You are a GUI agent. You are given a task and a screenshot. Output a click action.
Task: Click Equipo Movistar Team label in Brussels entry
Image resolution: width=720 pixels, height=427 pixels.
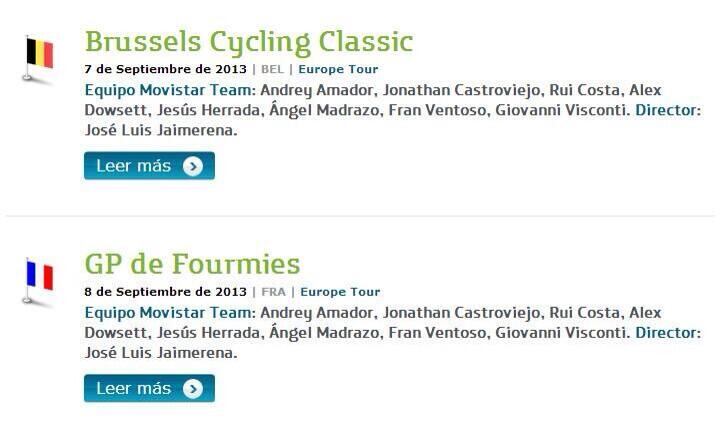pyautogui.click(x=170, y=90)
